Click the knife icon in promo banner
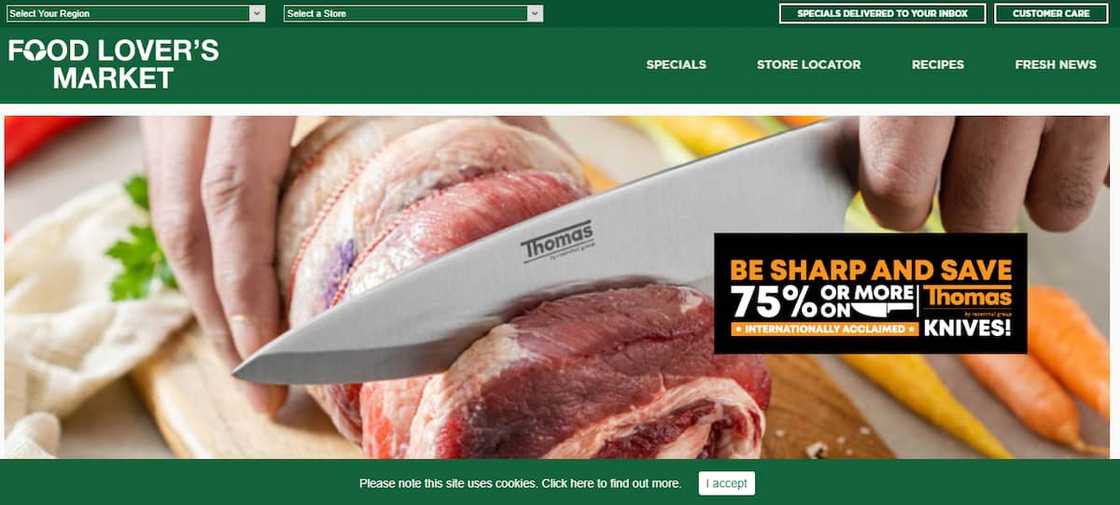The image size is (1120, 505). (x=881, y=309)
